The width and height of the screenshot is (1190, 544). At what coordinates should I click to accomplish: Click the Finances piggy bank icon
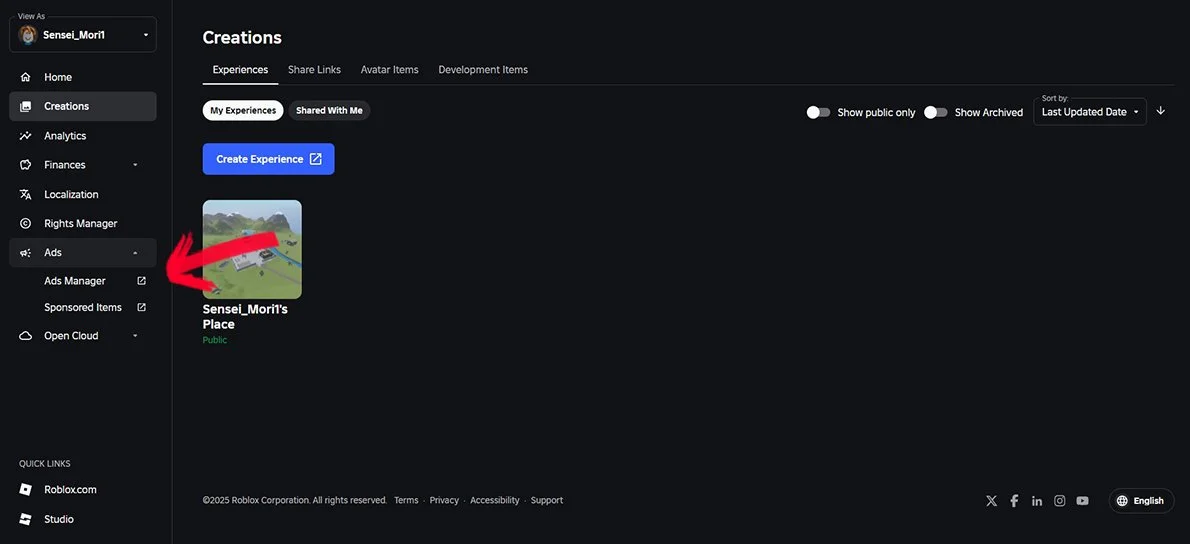26,165
